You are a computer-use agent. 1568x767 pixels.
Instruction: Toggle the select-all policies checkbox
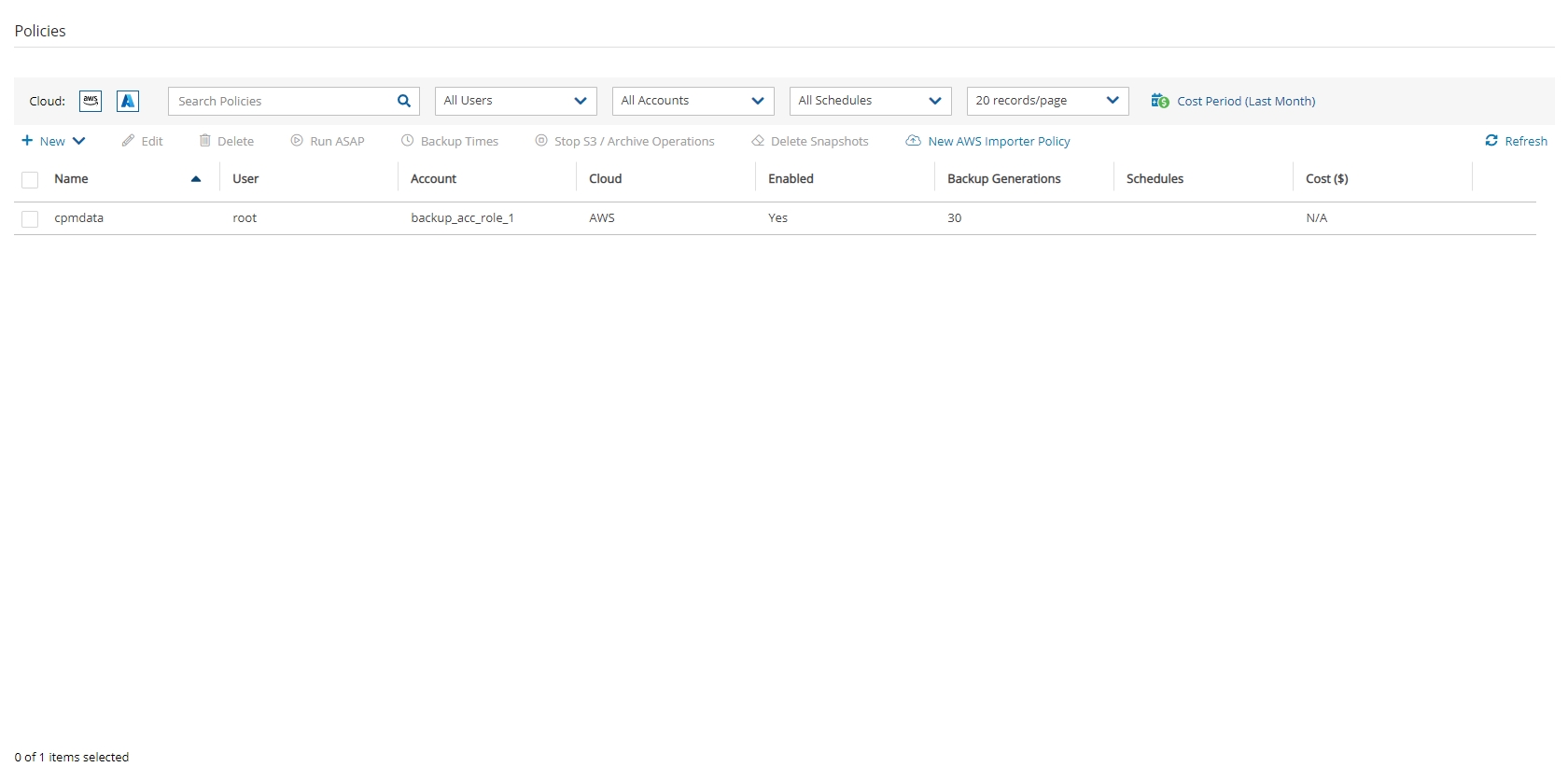point(30,180)
